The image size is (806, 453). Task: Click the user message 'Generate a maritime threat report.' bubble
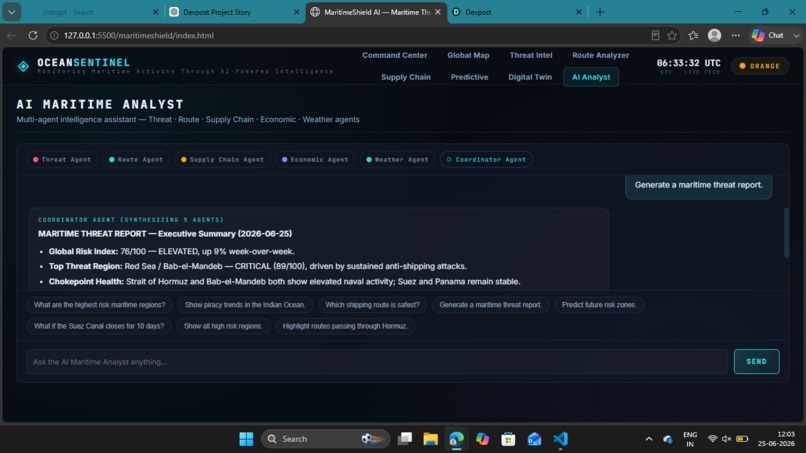pos(699,185)
